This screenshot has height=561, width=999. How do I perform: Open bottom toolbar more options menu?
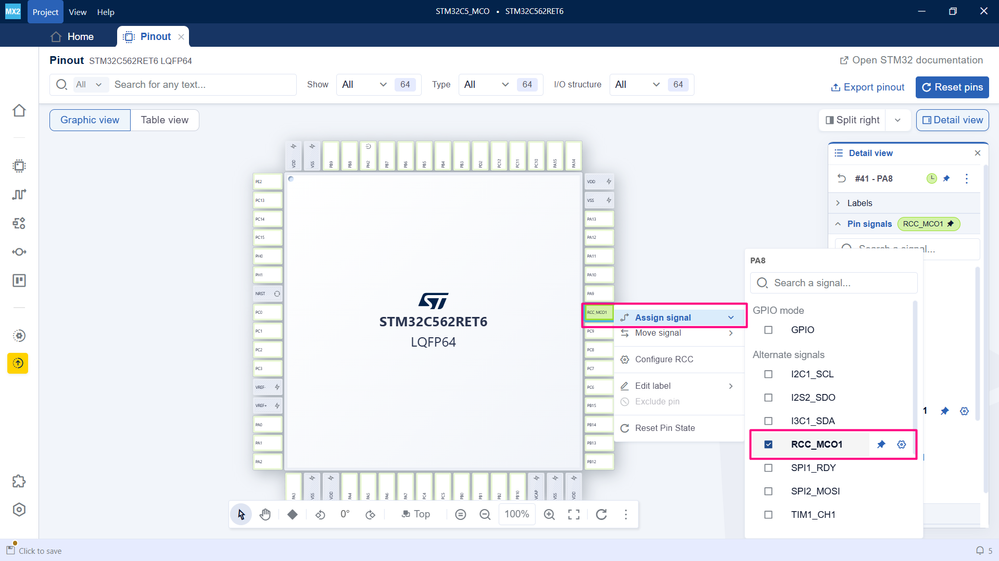pos(626,515)
